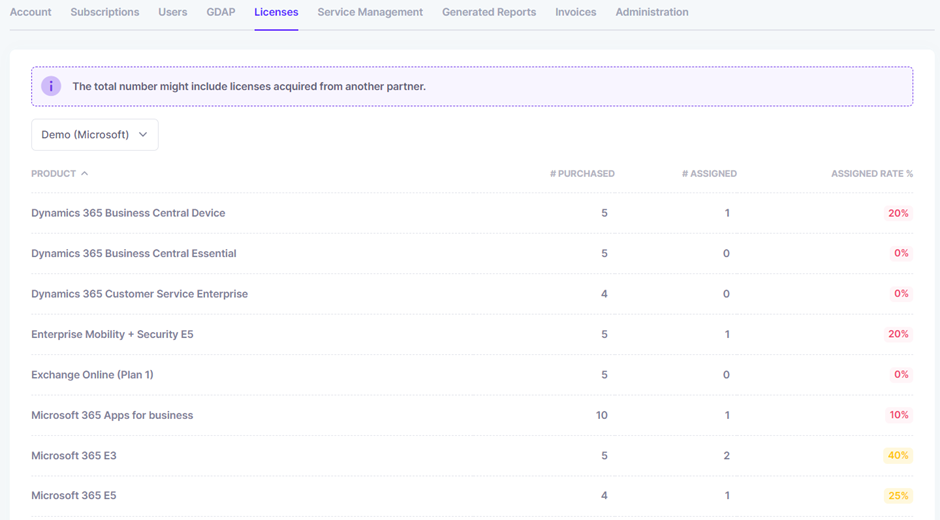Viewport: 940px width, 520px height.
Task: Open the Service Management tab
Action: coord(370,12)
